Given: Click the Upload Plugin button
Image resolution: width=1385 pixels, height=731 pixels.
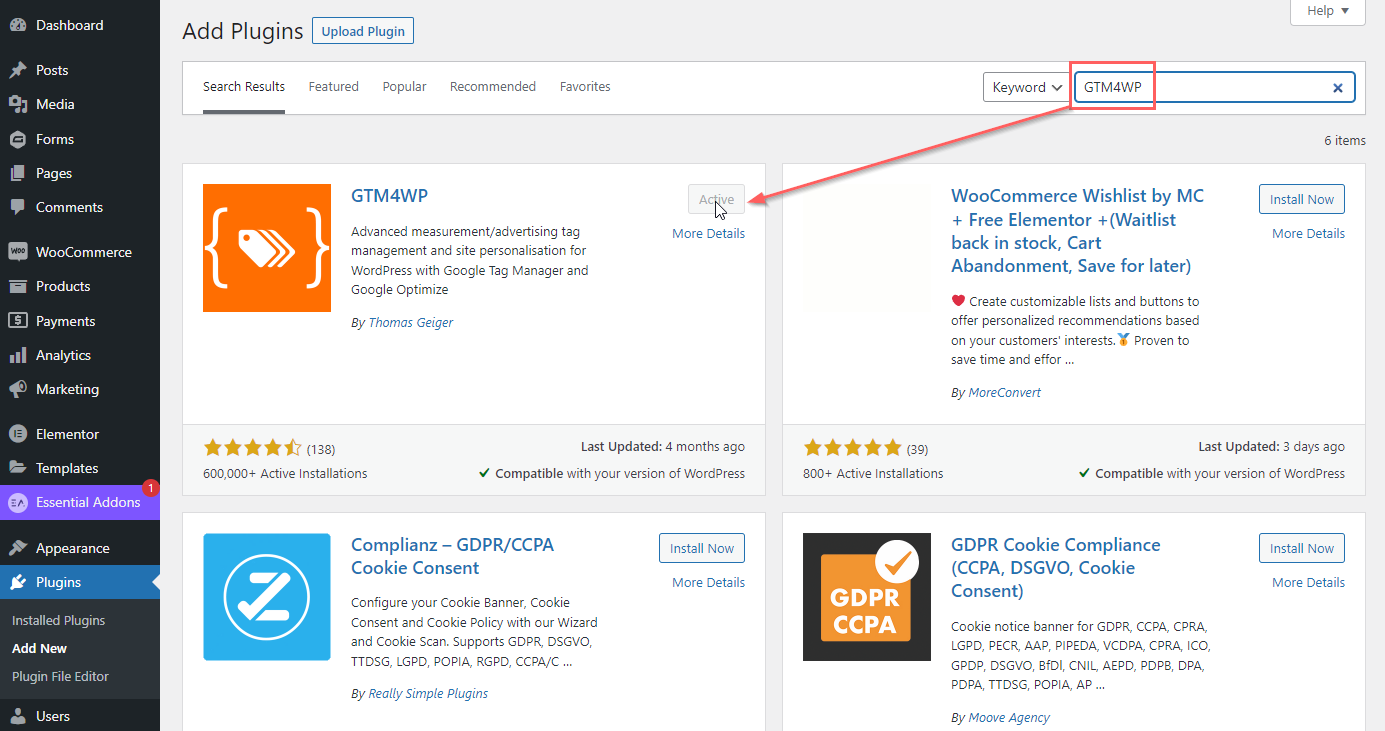Looking at the screenshot, I should 363,31.
